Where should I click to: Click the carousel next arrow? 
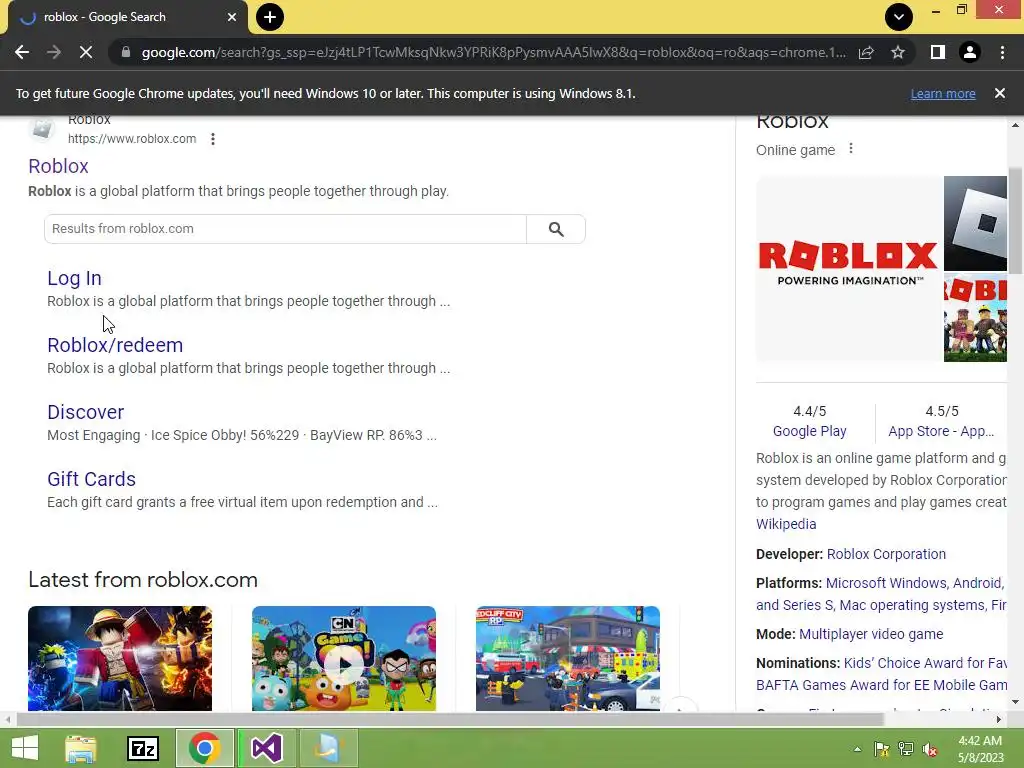pyautogui.click(x=680, y=707)
